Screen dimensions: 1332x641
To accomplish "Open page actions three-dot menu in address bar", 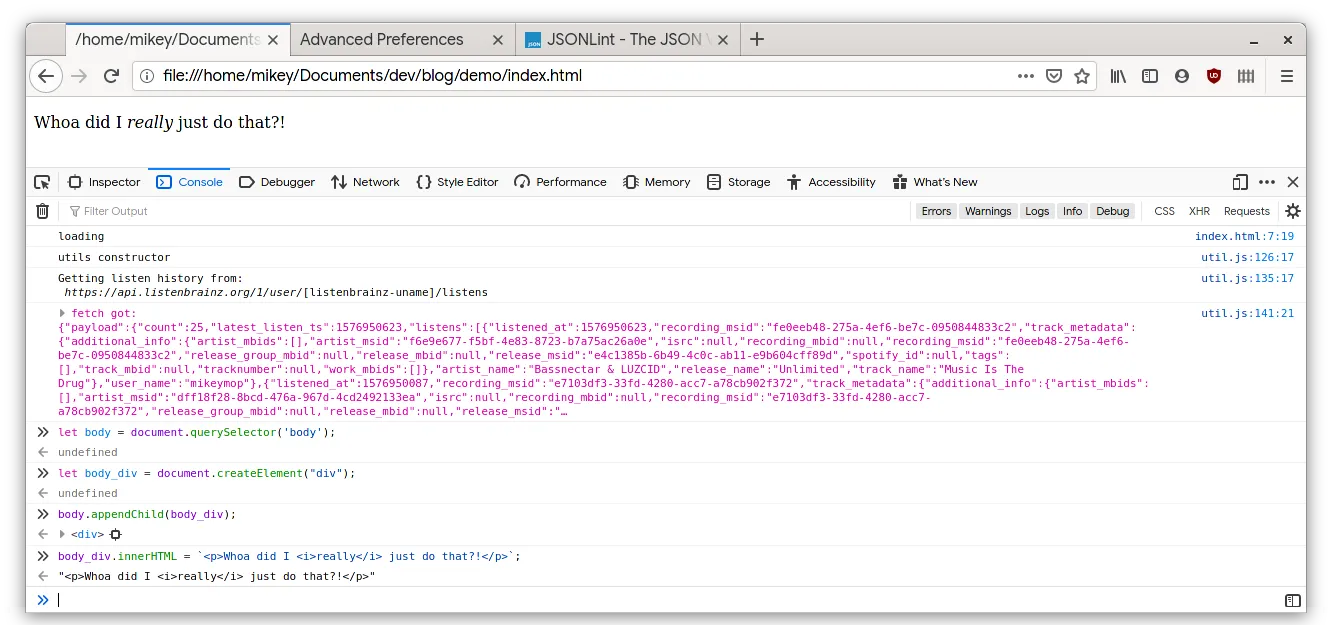I will coord(1026,76).
